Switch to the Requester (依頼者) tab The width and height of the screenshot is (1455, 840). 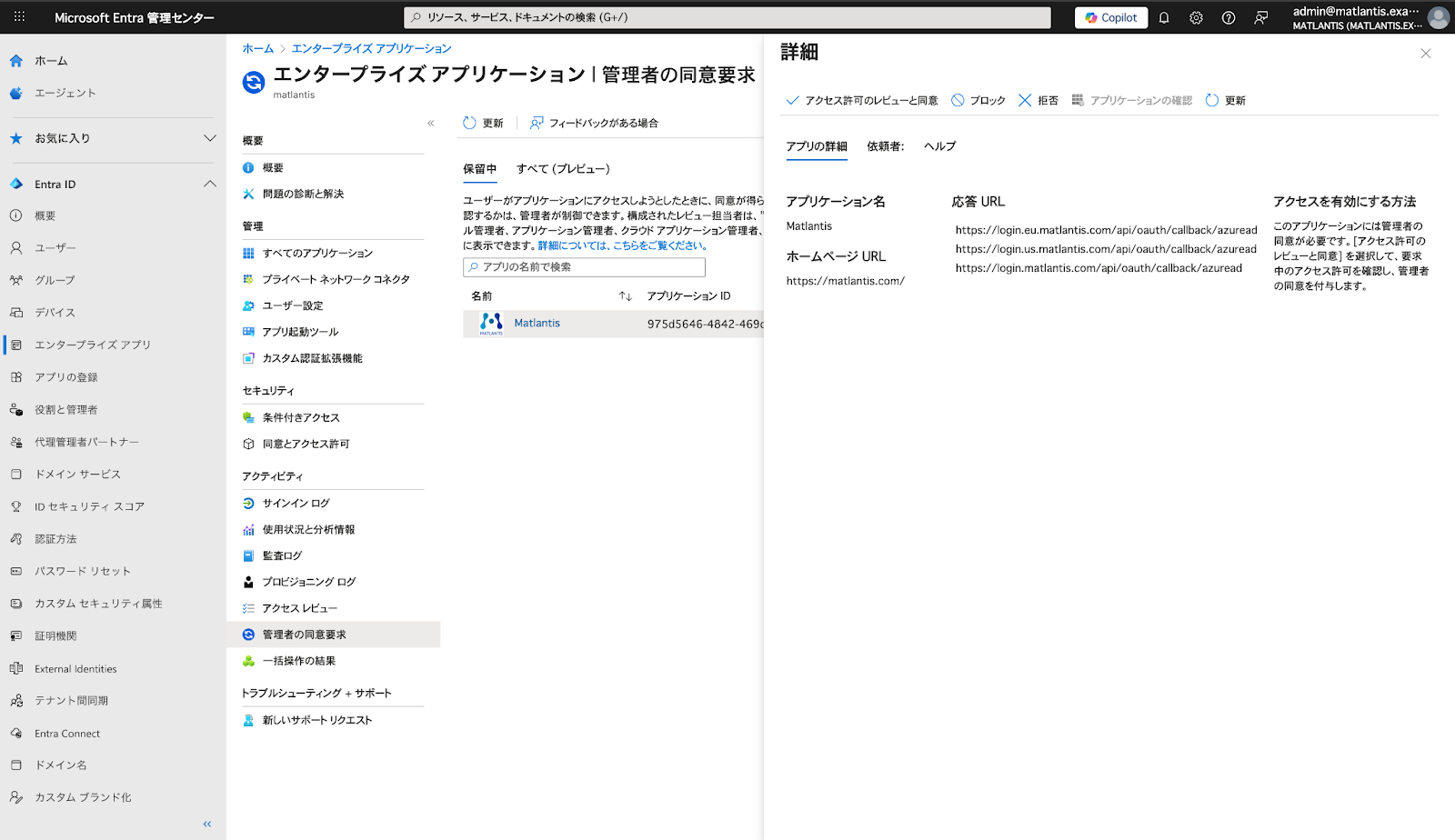click(x=885, y=146)
